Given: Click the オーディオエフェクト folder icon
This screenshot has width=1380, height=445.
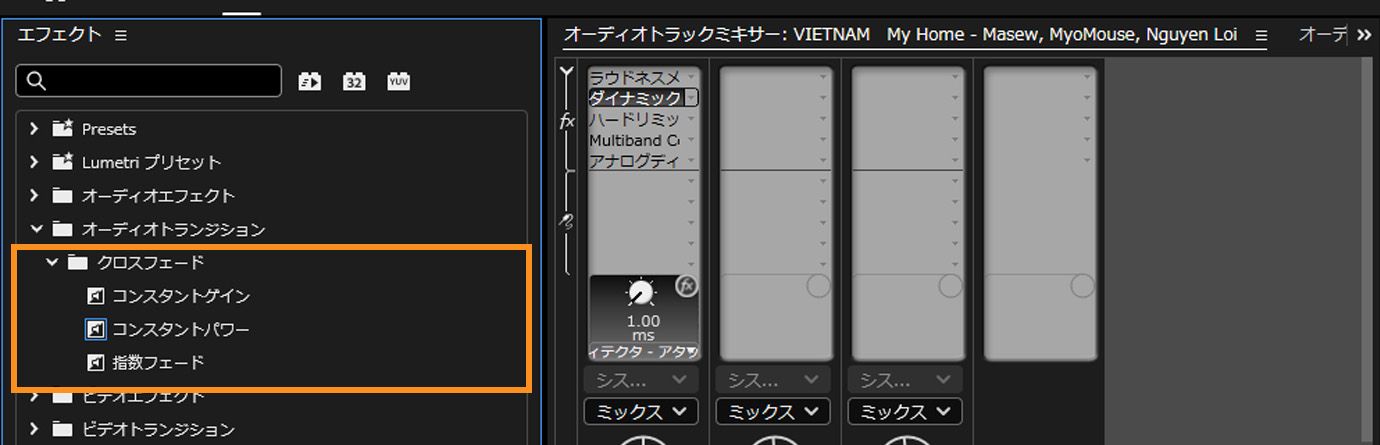Looking at the screenshot, I should 63,195.
